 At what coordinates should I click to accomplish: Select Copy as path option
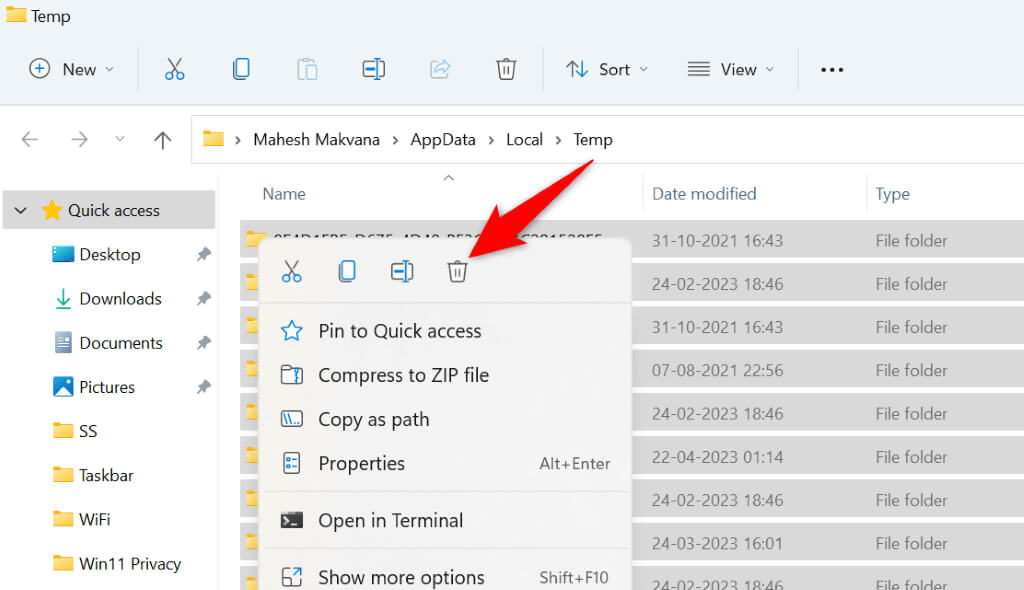click(x=373, y=419)
